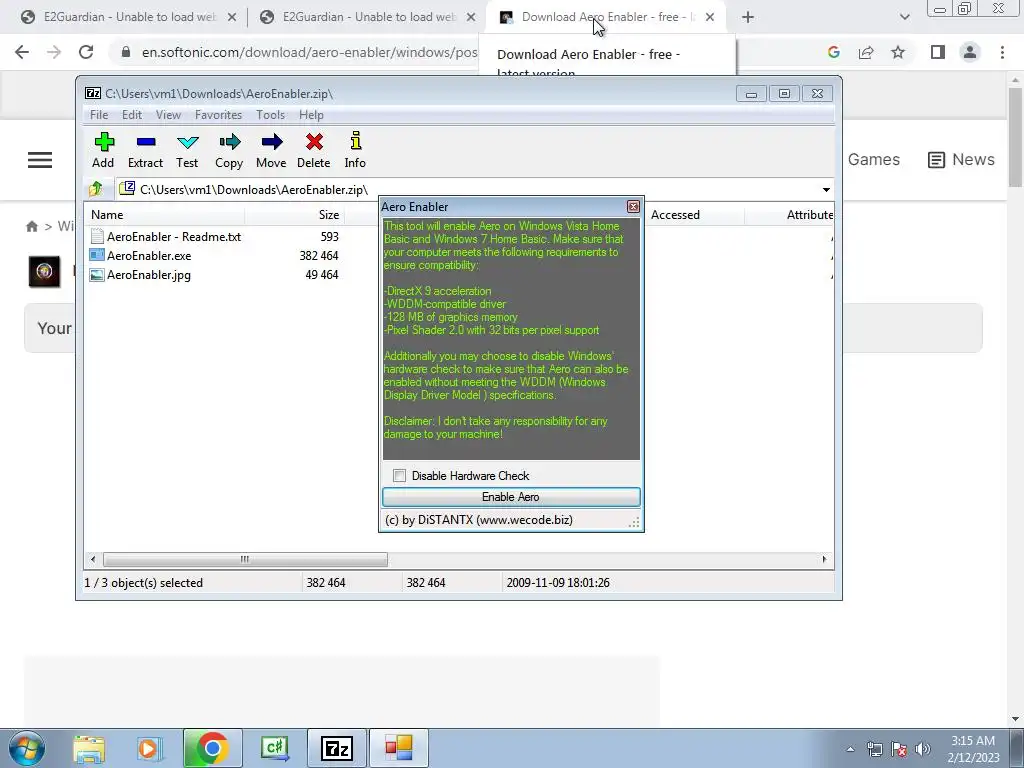
Task: Click the tab search dropdown arrow in Chrome
Action: point(904,17)
